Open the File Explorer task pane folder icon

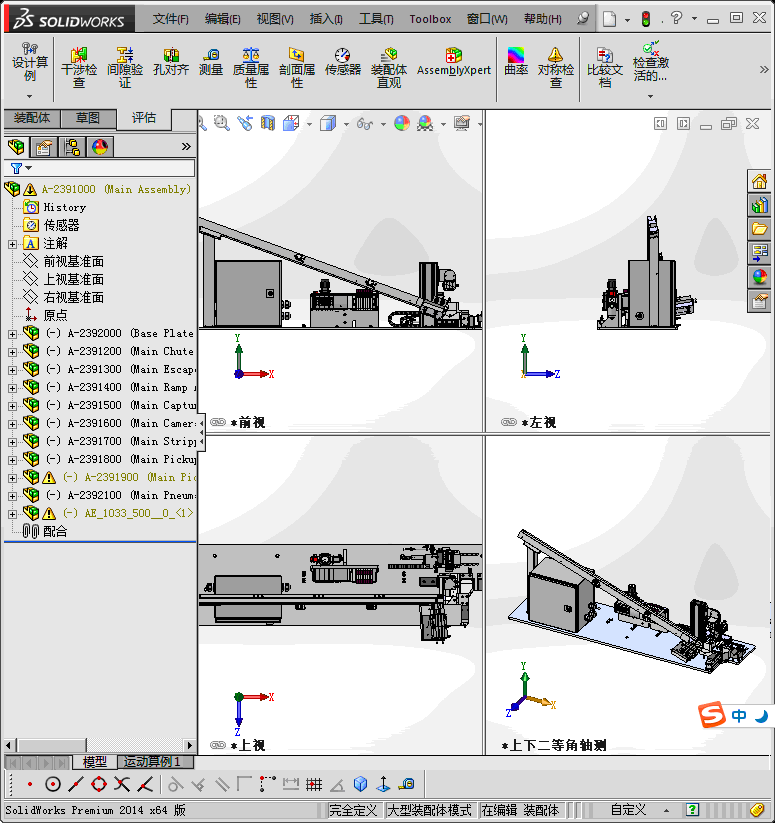coord(759,229)
